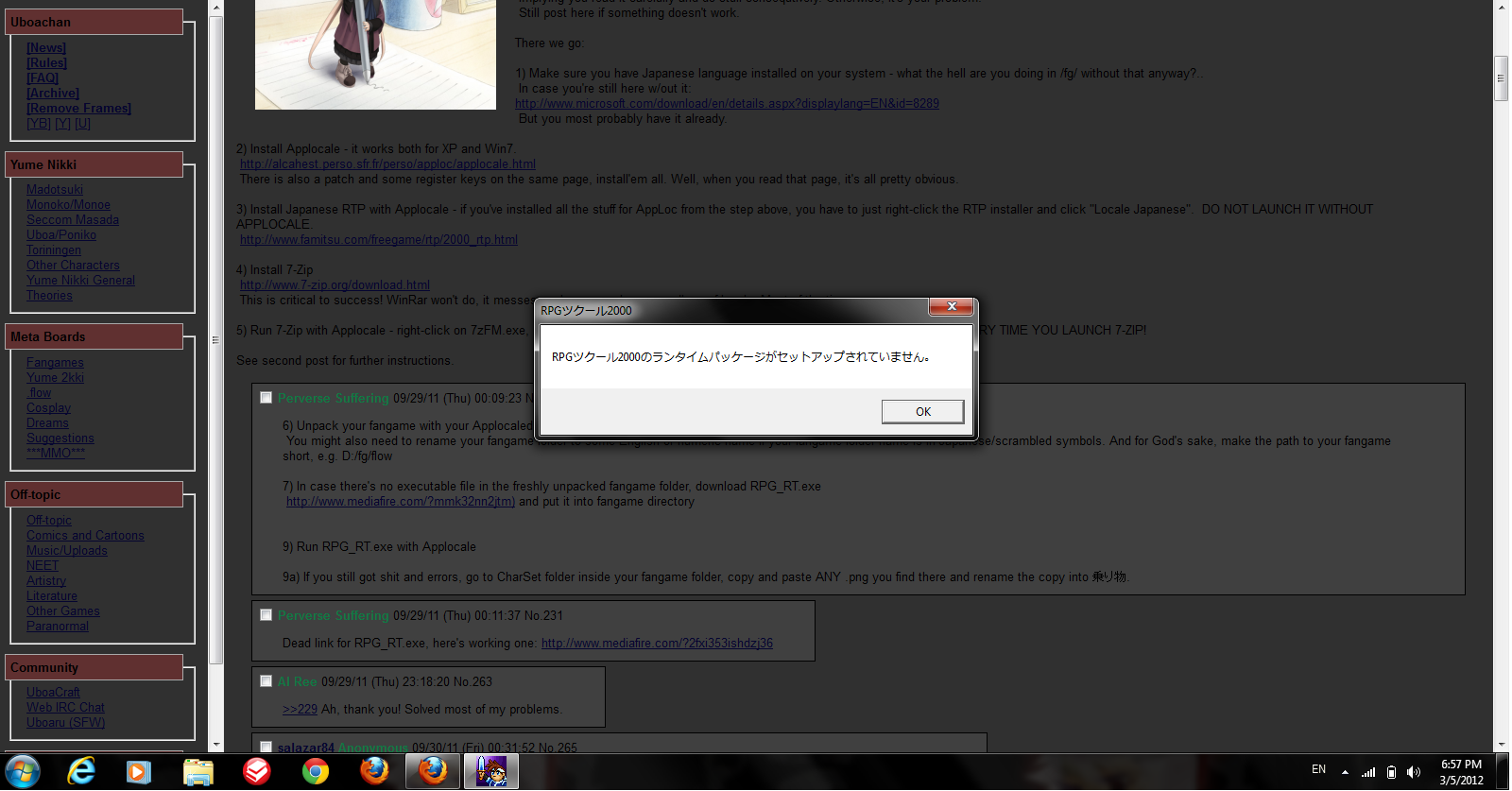Screen dimensions: 1512x791
Task: Open the Toriningen board
Action: [x=54, y=250]
